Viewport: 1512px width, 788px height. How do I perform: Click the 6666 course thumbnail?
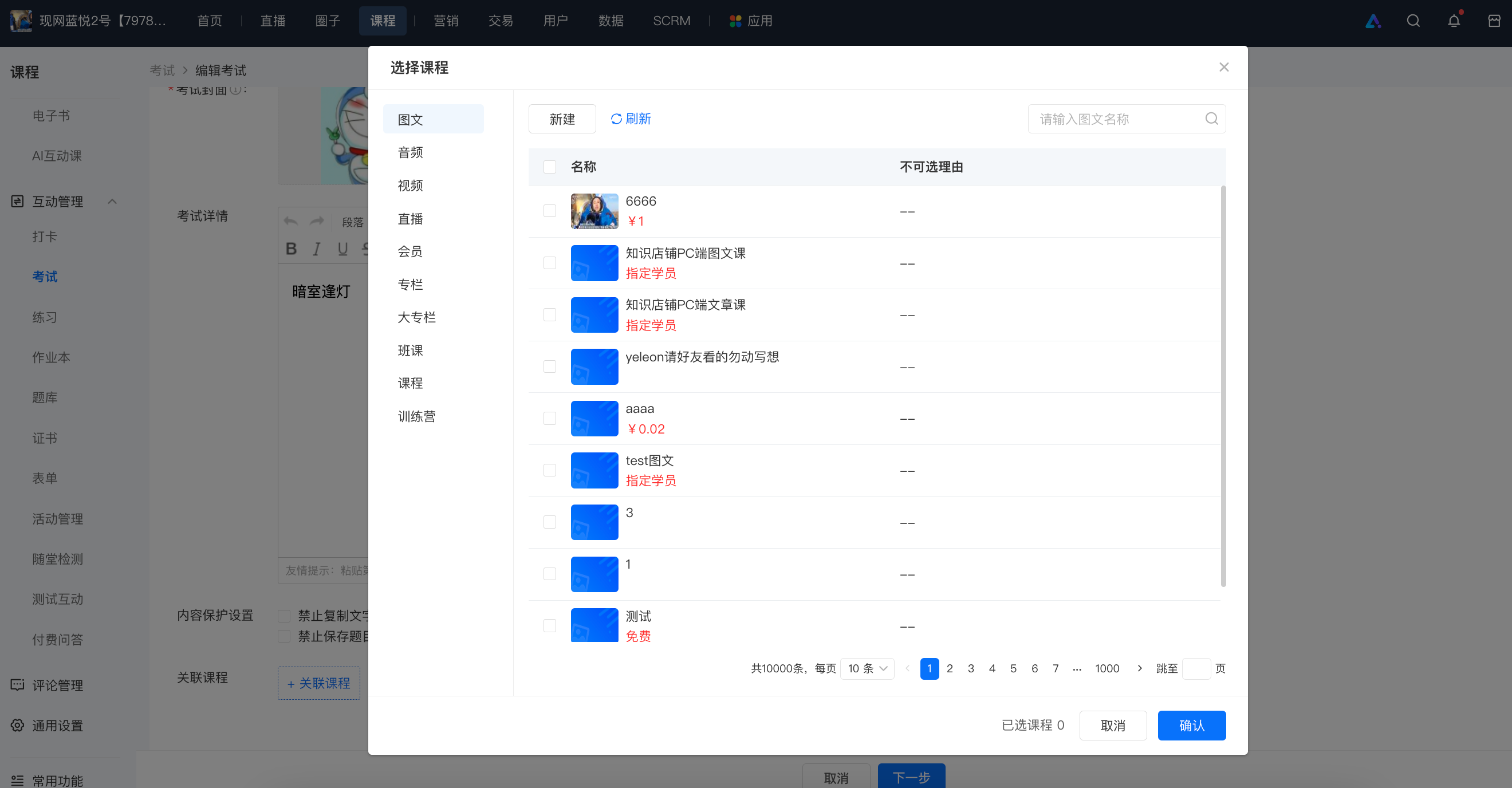point(594,211)
